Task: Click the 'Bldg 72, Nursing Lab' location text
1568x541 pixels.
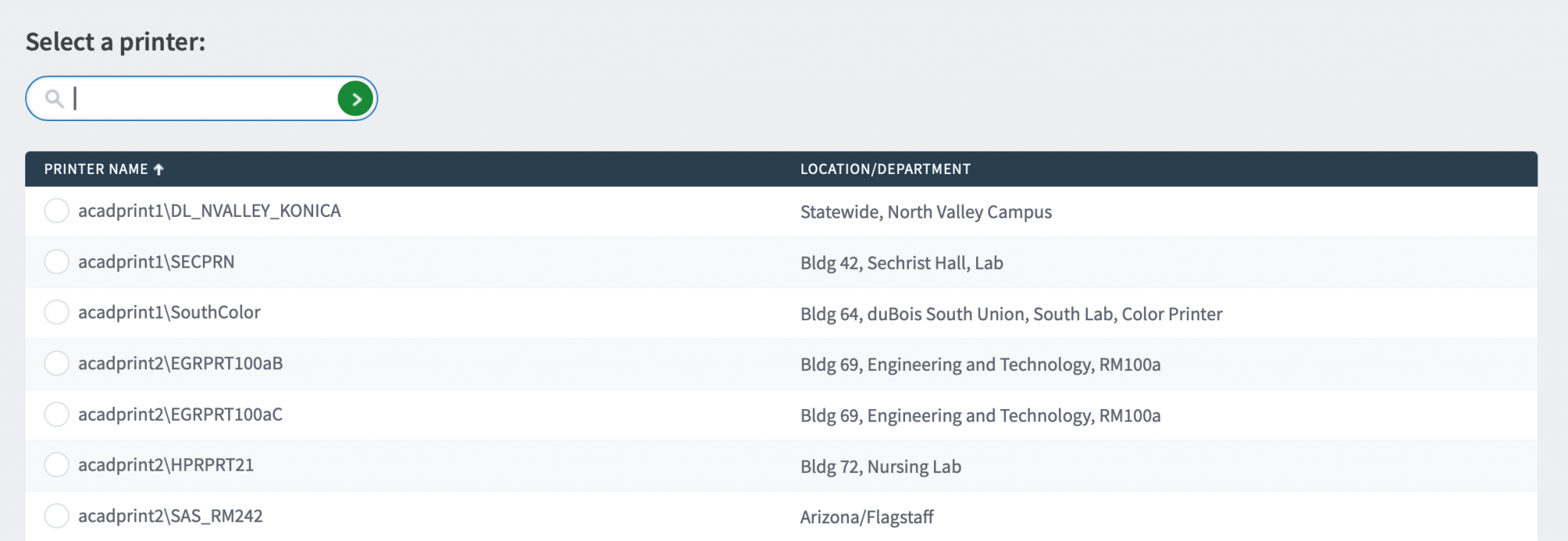Action: 880,467
